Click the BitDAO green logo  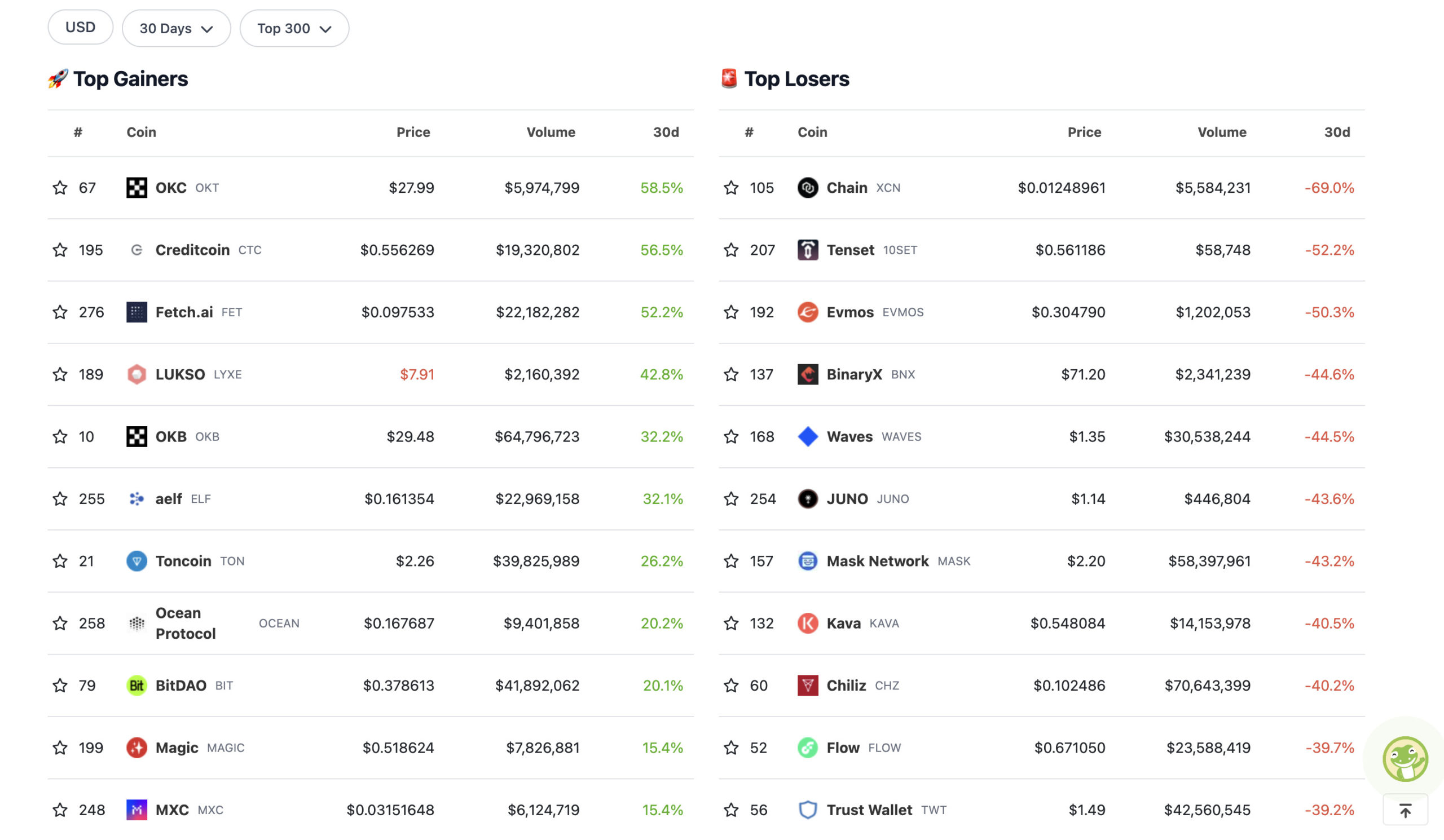click(137, 686)
